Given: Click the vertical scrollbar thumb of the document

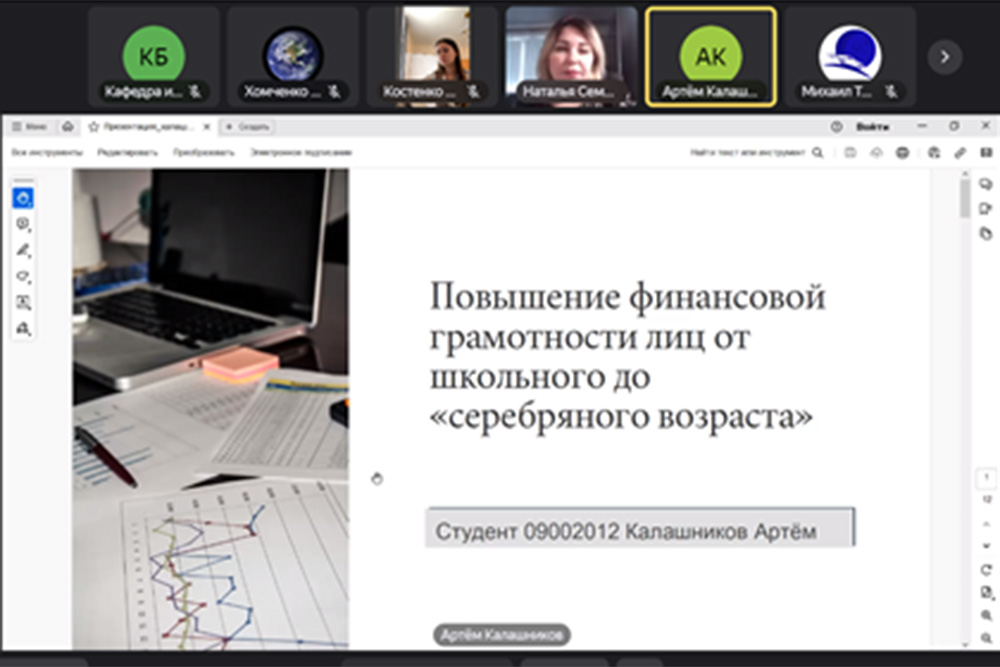Looking at the screenshot, I should [x=964, y=197].
